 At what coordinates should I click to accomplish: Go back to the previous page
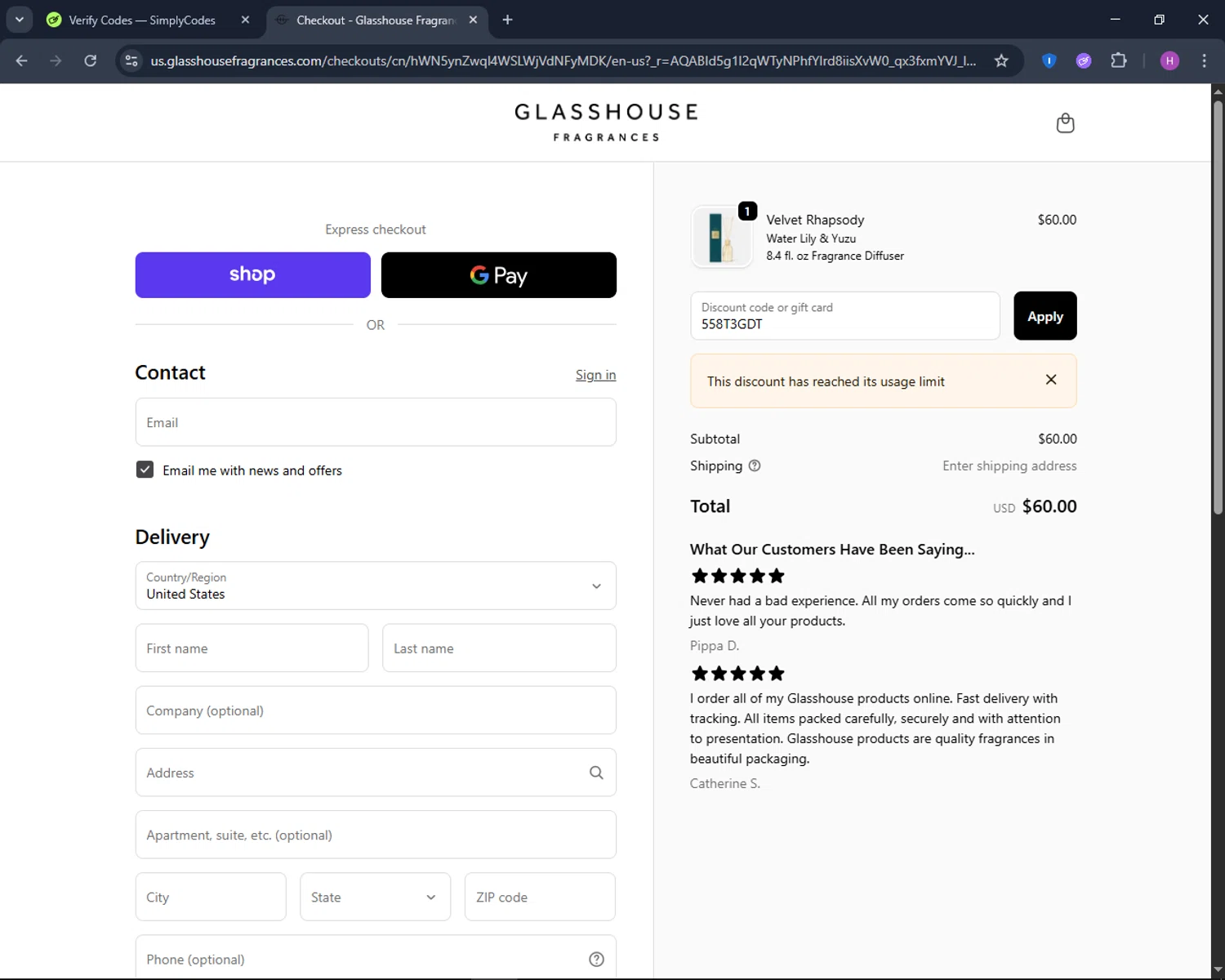[22, 60]
